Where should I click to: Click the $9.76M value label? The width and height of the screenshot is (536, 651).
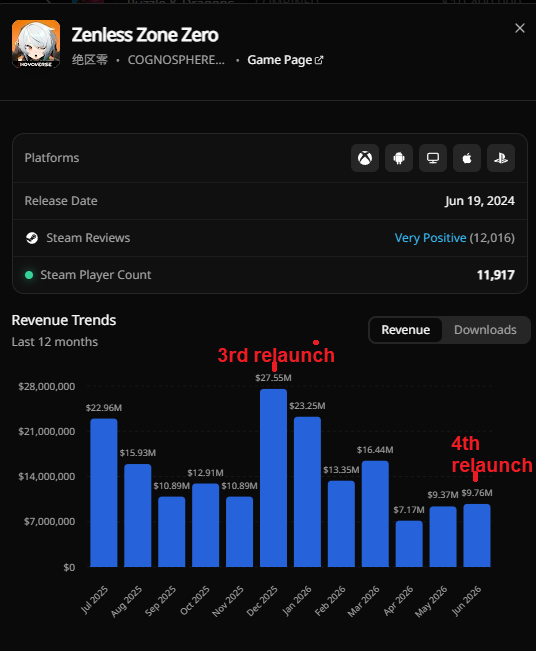click(x=477, y=493)
